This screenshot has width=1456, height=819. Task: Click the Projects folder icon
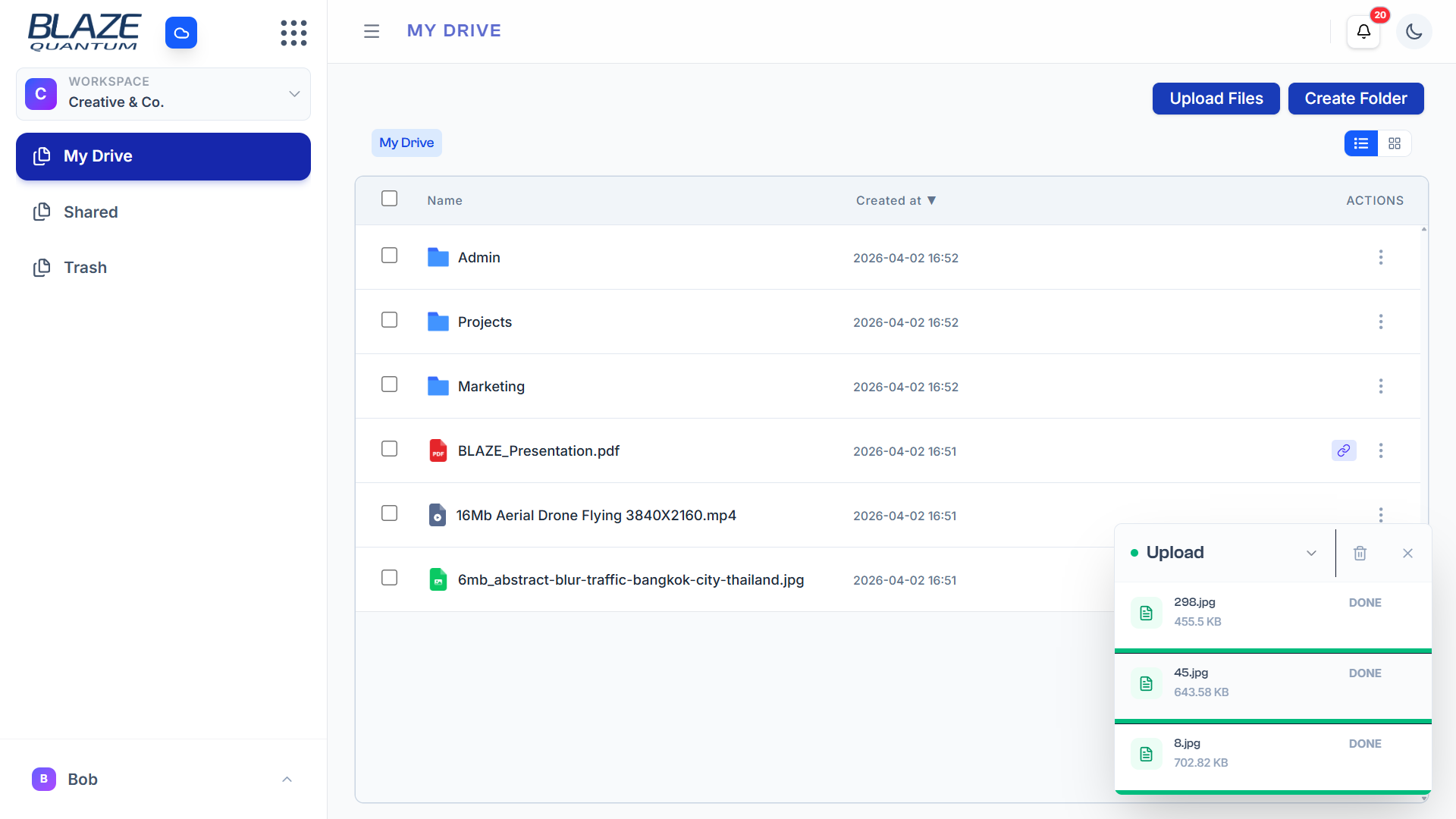(x=438, y=322)
